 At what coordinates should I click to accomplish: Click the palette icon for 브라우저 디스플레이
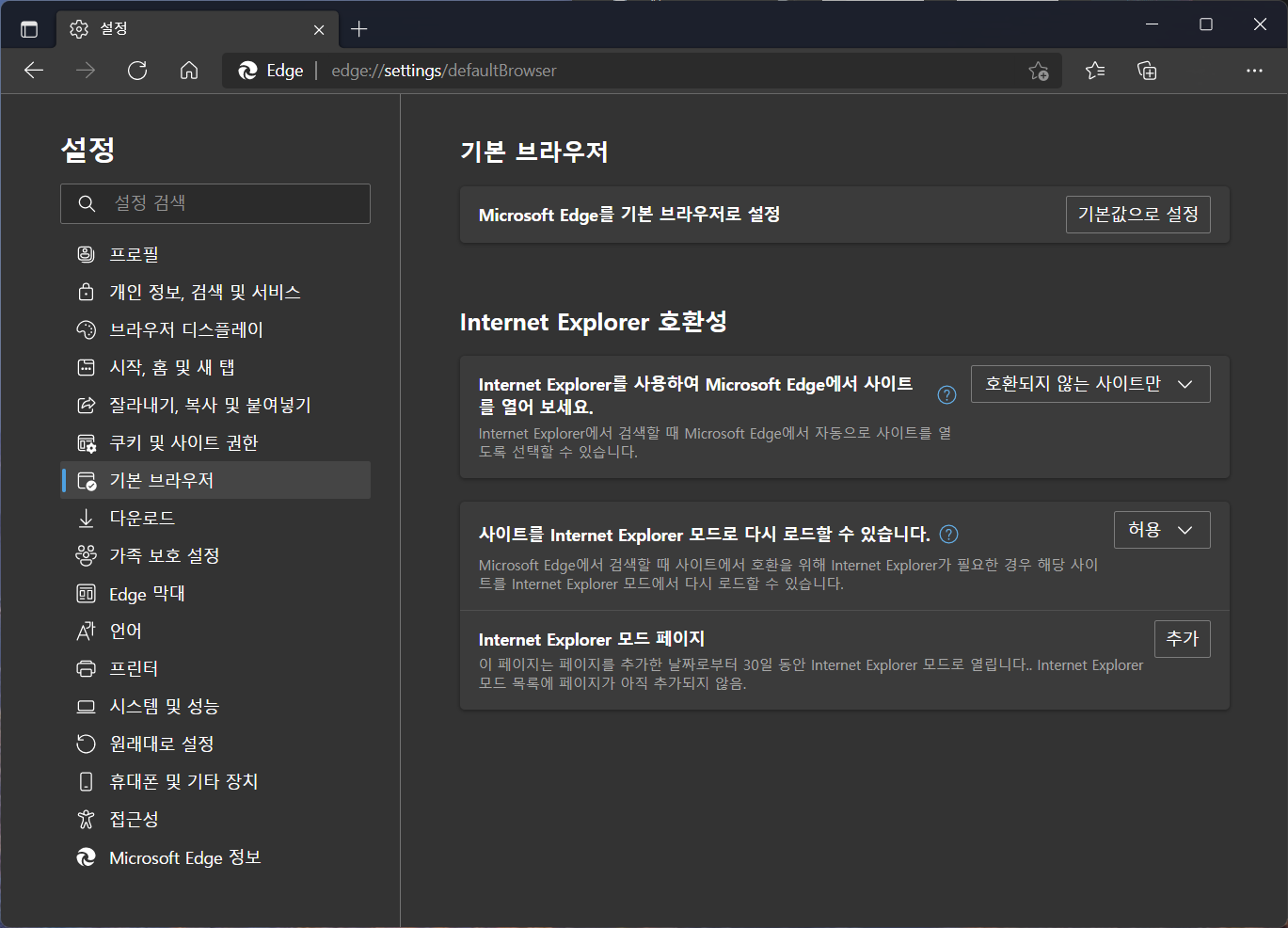86,329
